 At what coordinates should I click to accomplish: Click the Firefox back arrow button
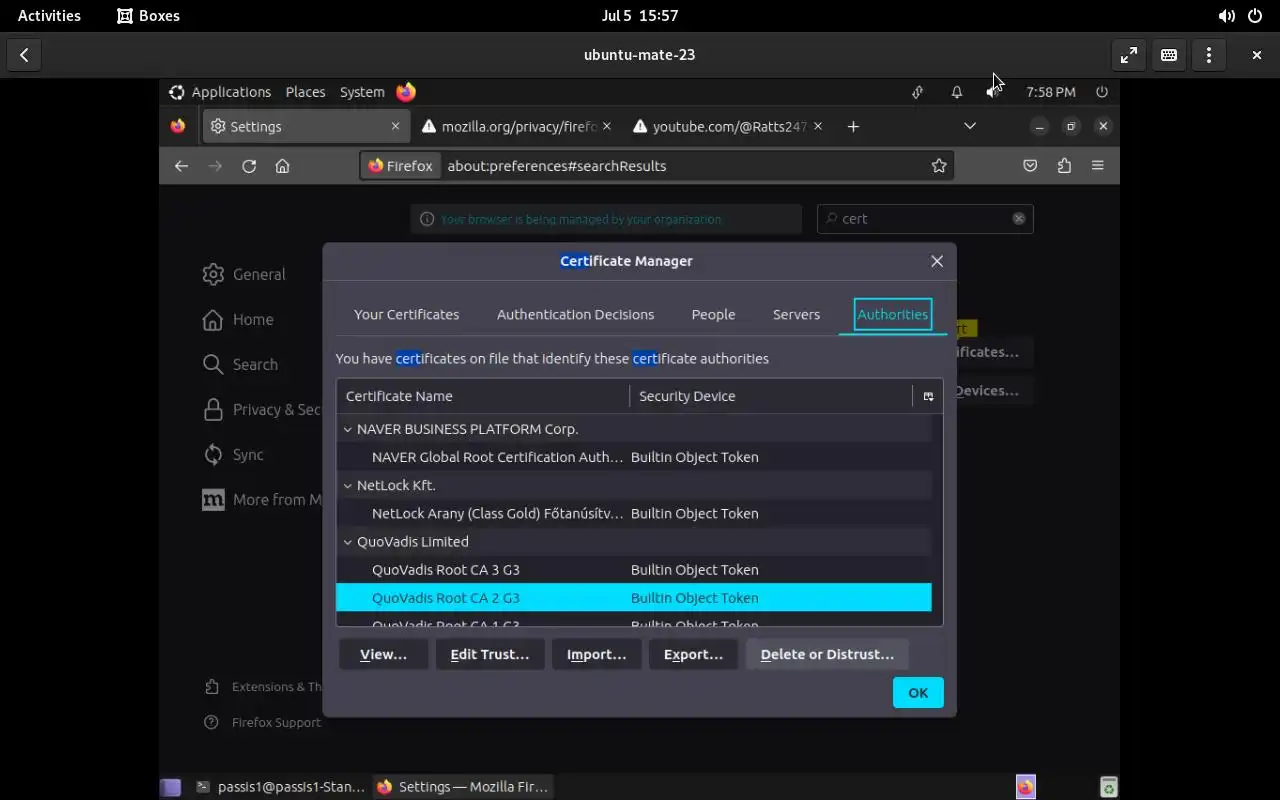point(181,166)
